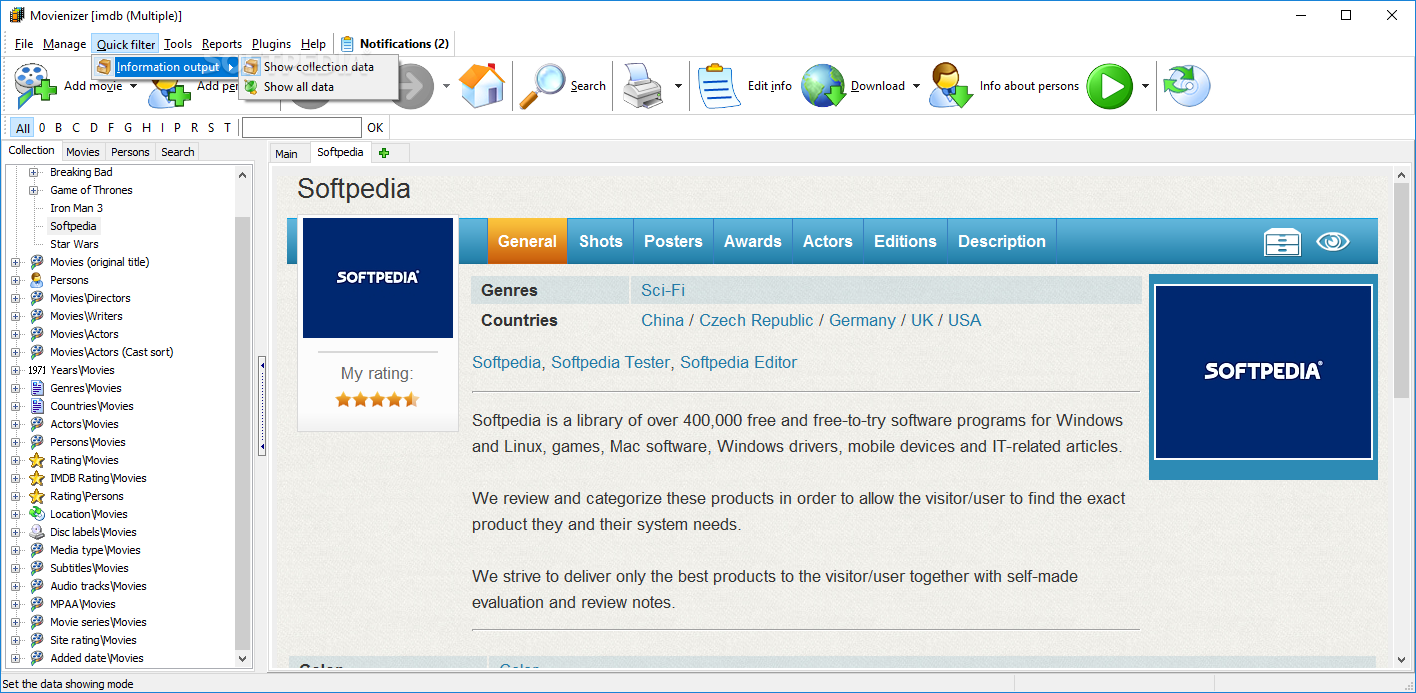Image resolution: width=1416 pixels, height=693 pixels.
Task: Select Show collection data menu entry
Action: (318, 67)
